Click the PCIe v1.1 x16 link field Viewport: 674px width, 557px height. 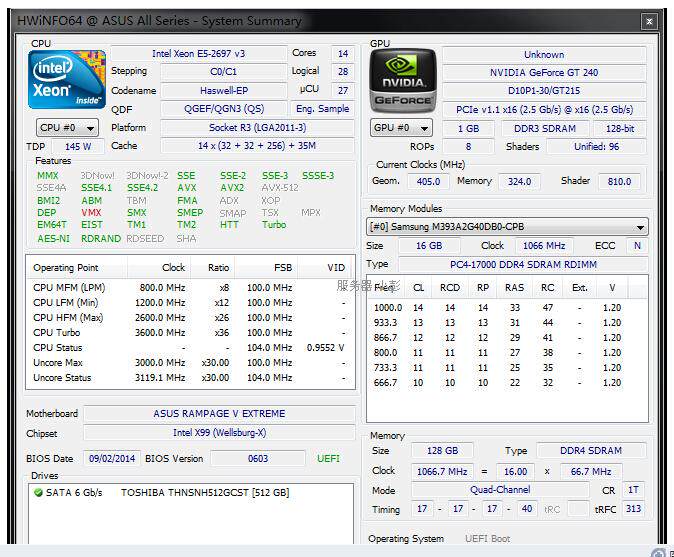pos(544,110)
